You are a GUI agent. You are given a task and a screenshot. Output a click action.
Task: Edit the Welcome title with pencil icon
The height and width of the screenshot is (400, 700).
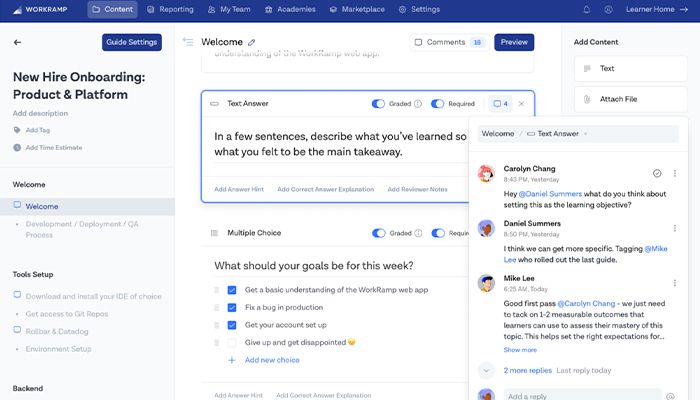[251, 42]
